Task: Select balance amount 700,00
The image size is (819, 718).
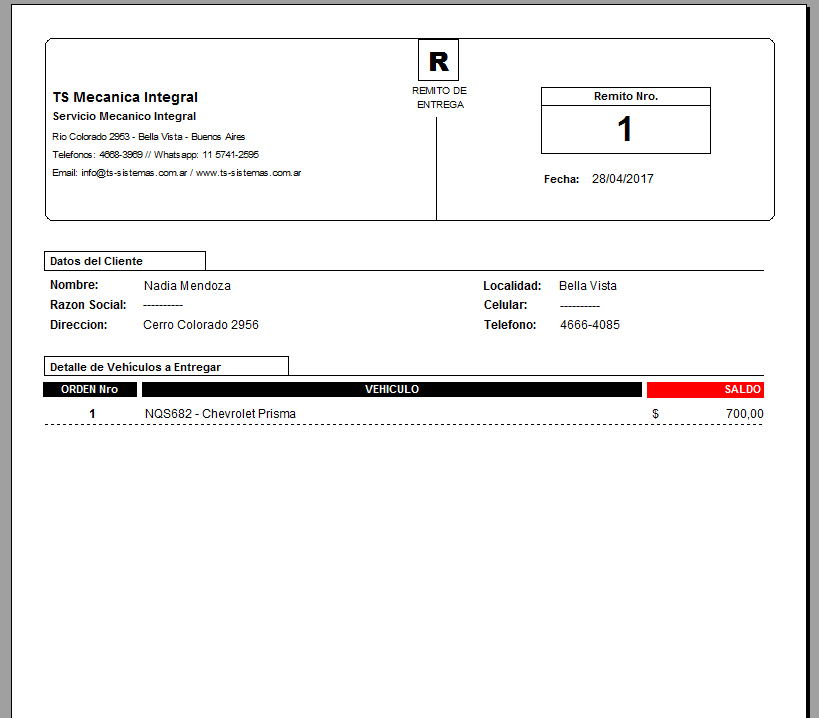Action: 744,414
